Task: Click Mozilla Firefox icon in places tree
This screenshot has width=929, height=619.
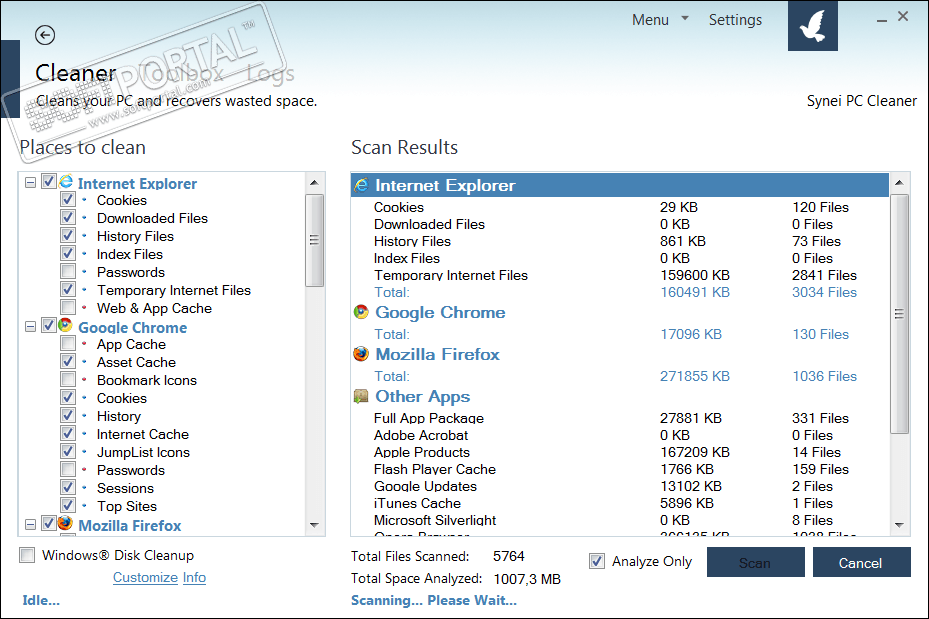Action: click(66, 523)
